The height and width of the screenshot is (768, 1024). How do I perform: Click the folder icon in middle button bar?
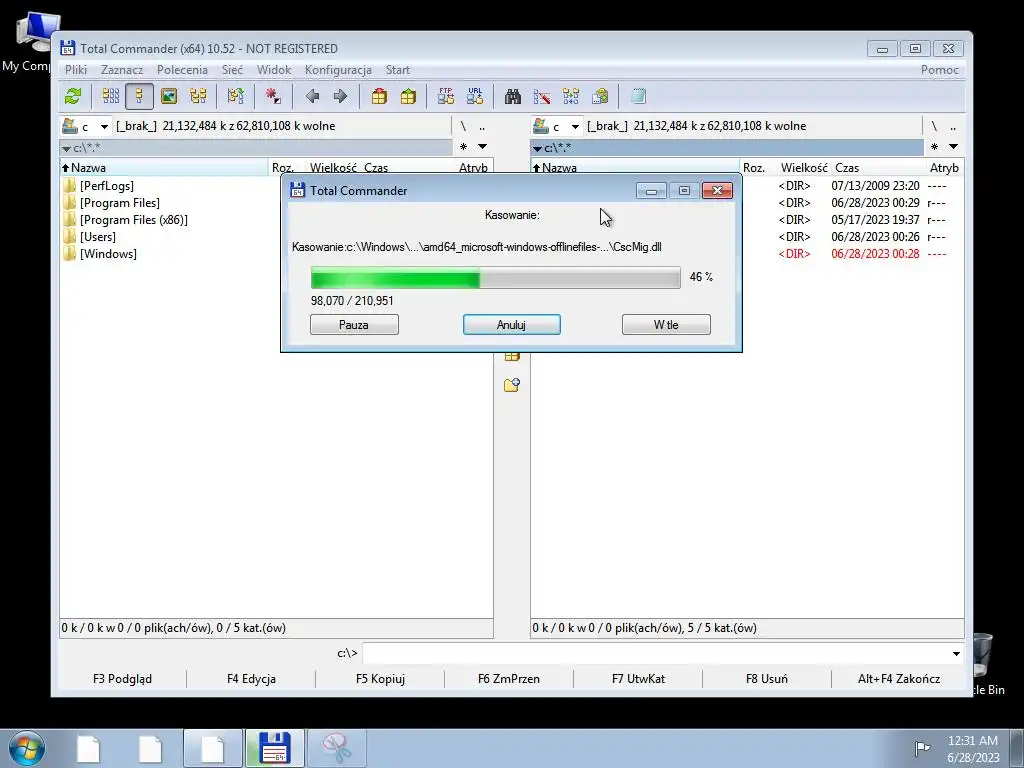pyautogui.click(x=512, y=385)
